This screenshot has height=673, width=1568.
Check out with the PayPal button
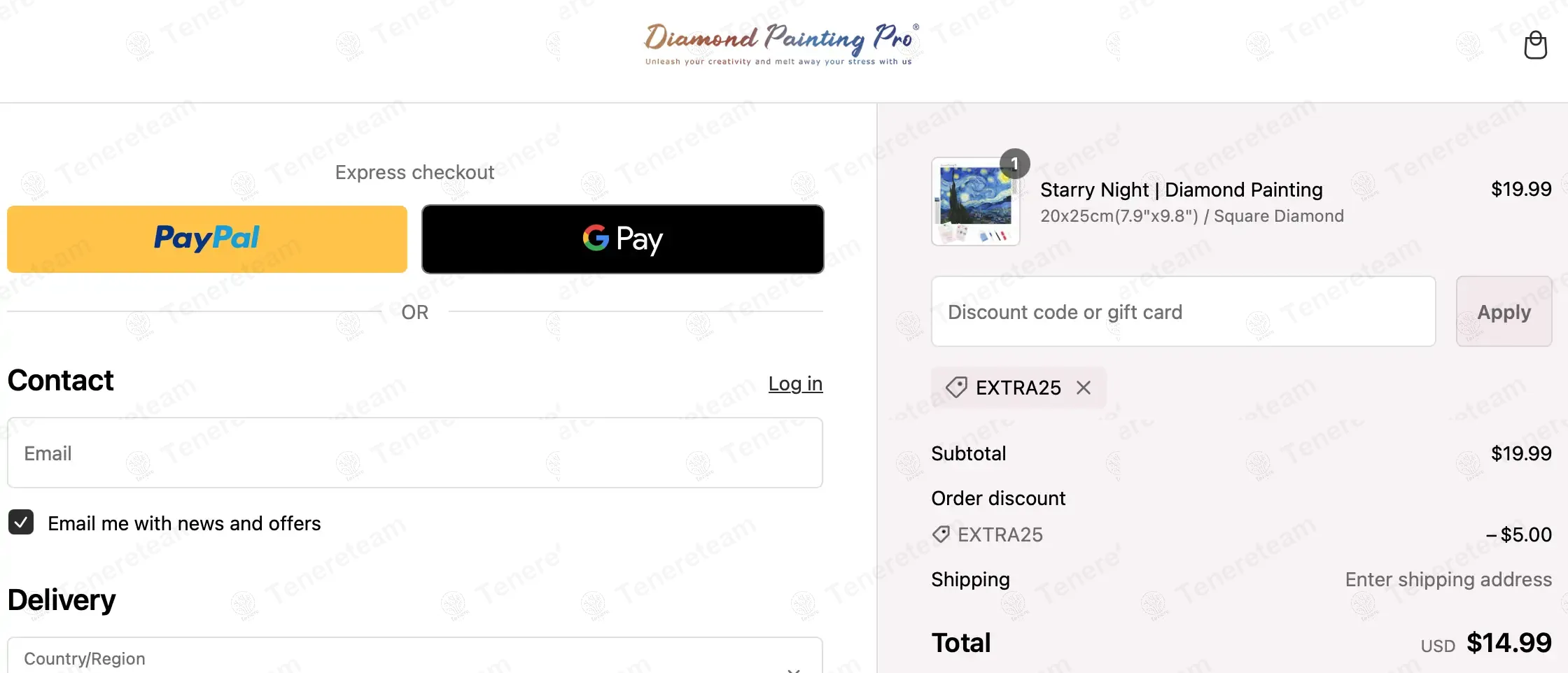pyautogui.click(x=207, y=239)
